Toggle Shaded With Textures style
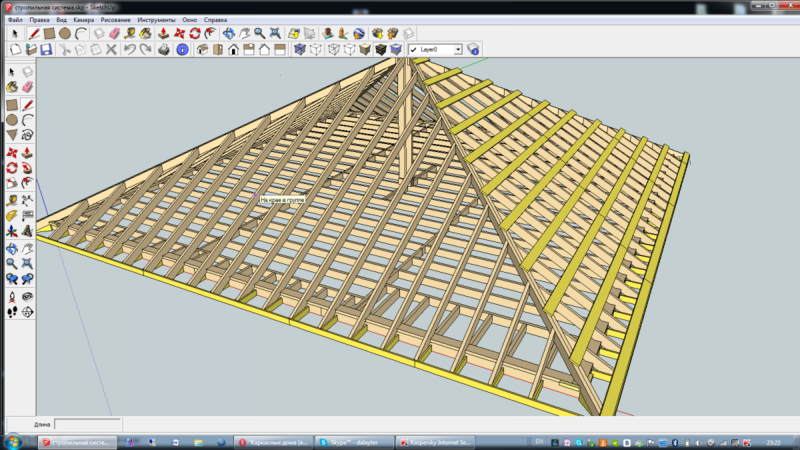The height and width of the screenshot is (450, 800). point(380,49)
